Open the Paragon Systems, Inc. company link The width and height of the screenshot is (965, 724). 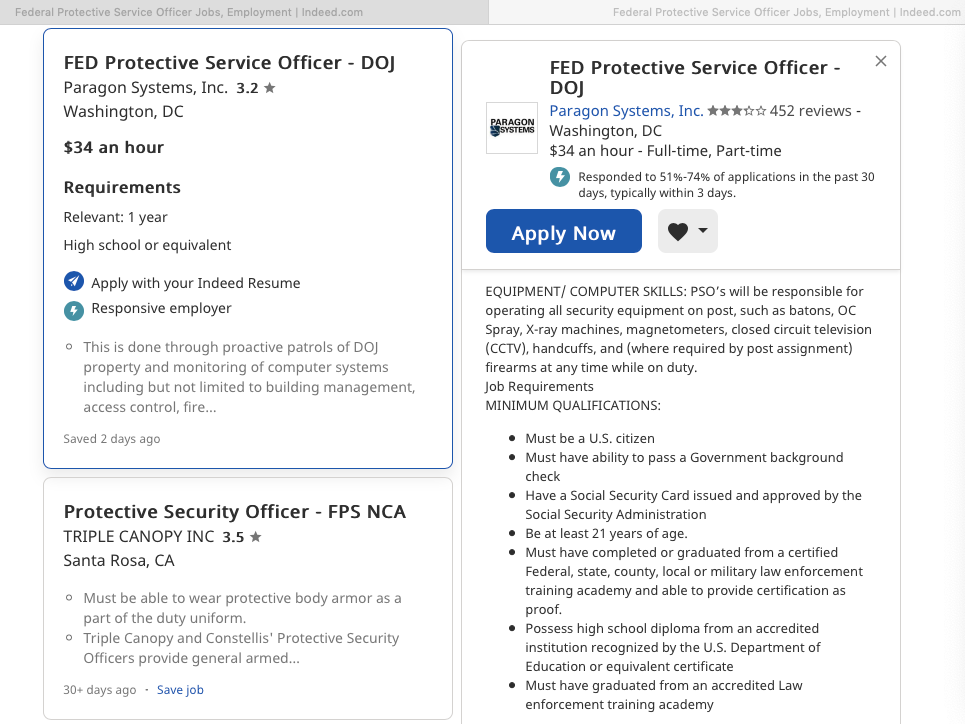pyautogui.click(x=626, y=111)
